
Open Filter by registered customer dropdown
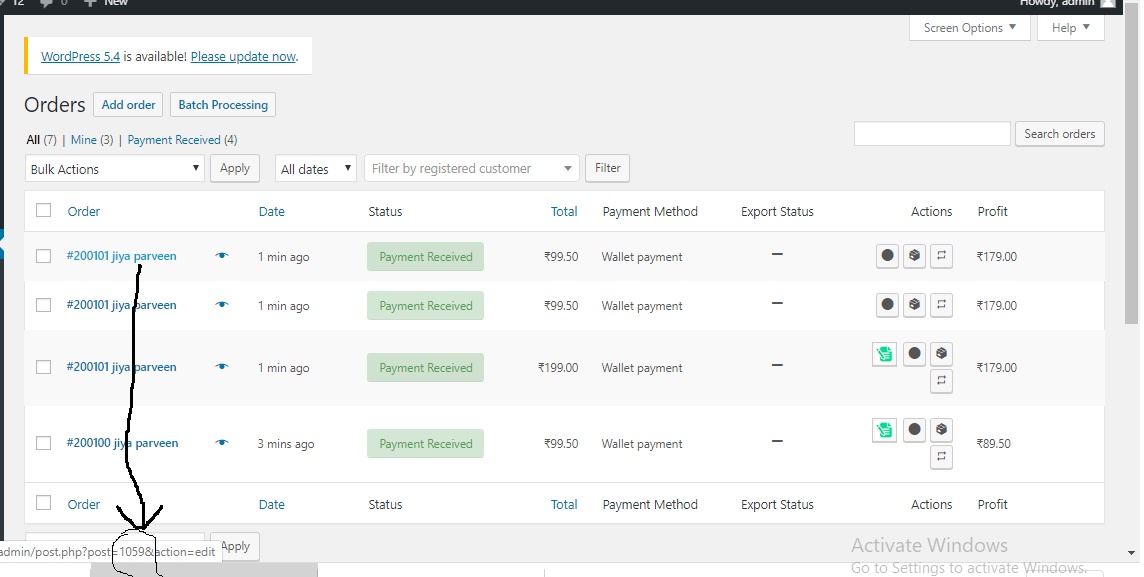tap(471, 169)
